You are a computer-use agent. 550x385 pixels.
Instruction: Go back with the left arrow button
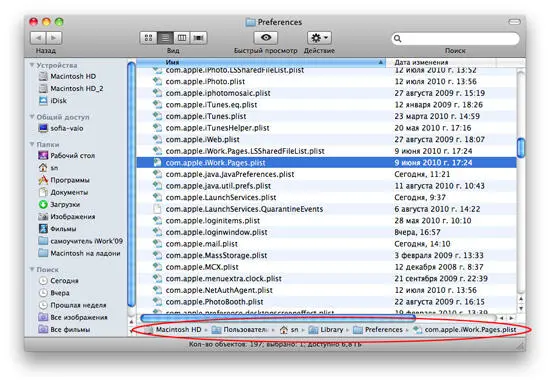38,38
